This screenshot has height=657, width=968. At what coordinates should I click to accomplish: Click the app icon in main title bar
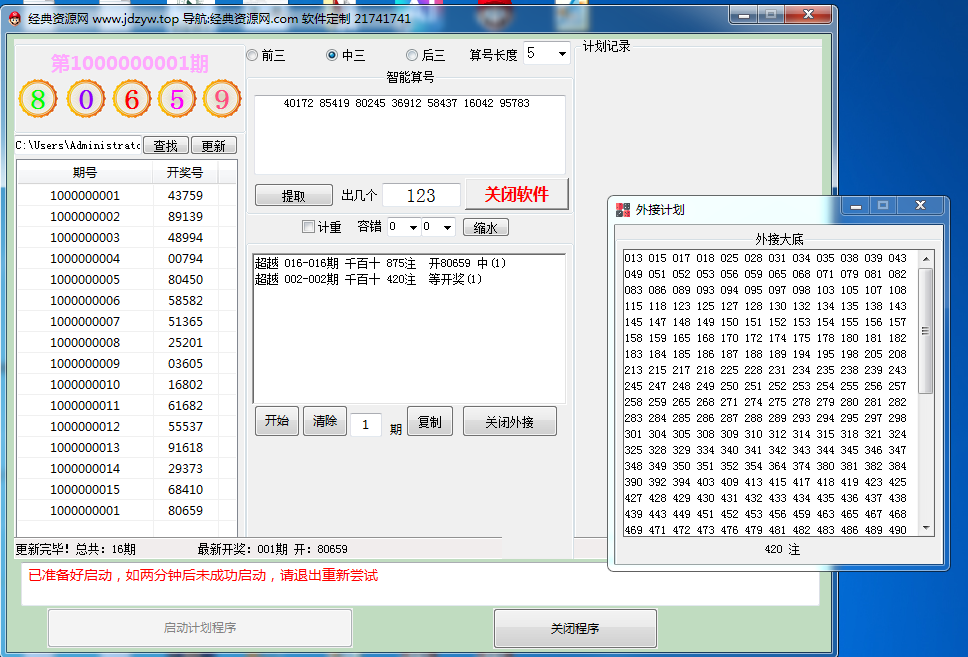14,18
